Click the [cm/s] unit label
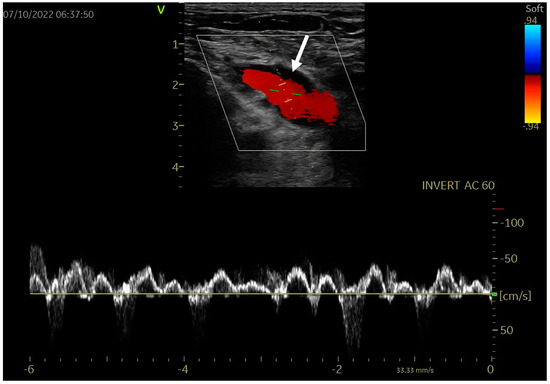 pos(515,296)
